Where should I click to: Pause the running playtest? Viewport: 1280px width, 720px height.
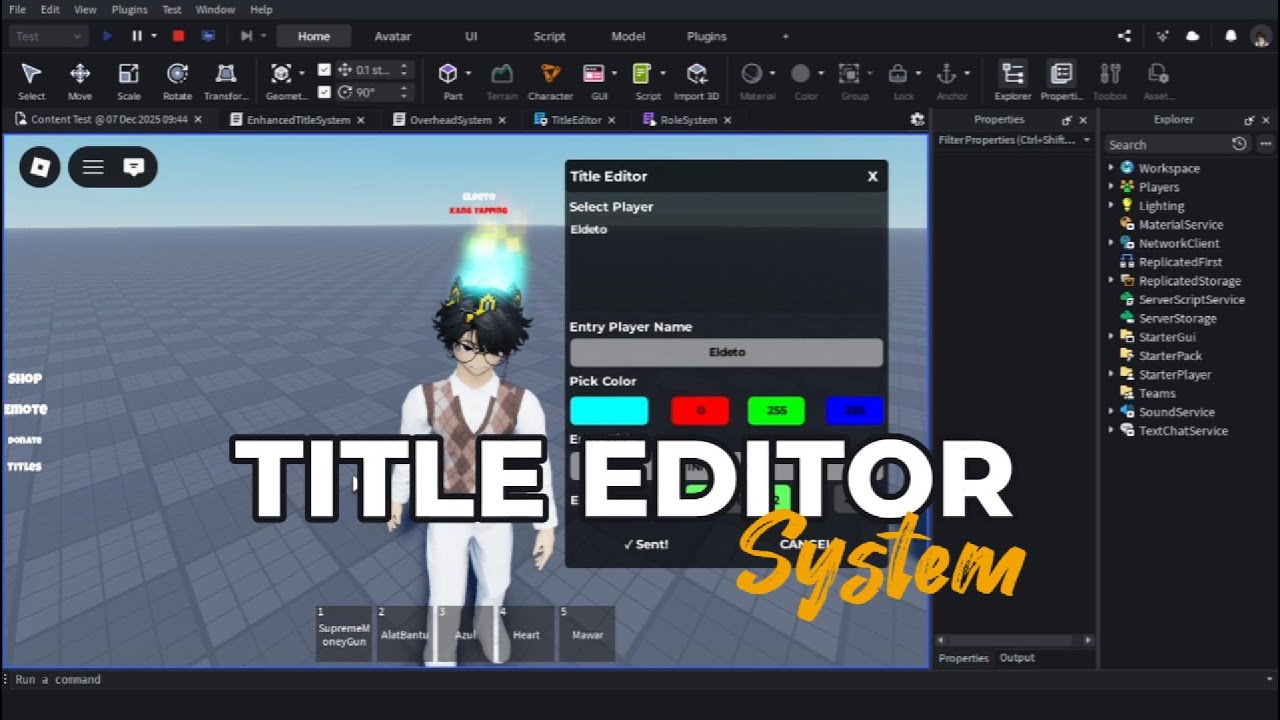coord(137,36)
